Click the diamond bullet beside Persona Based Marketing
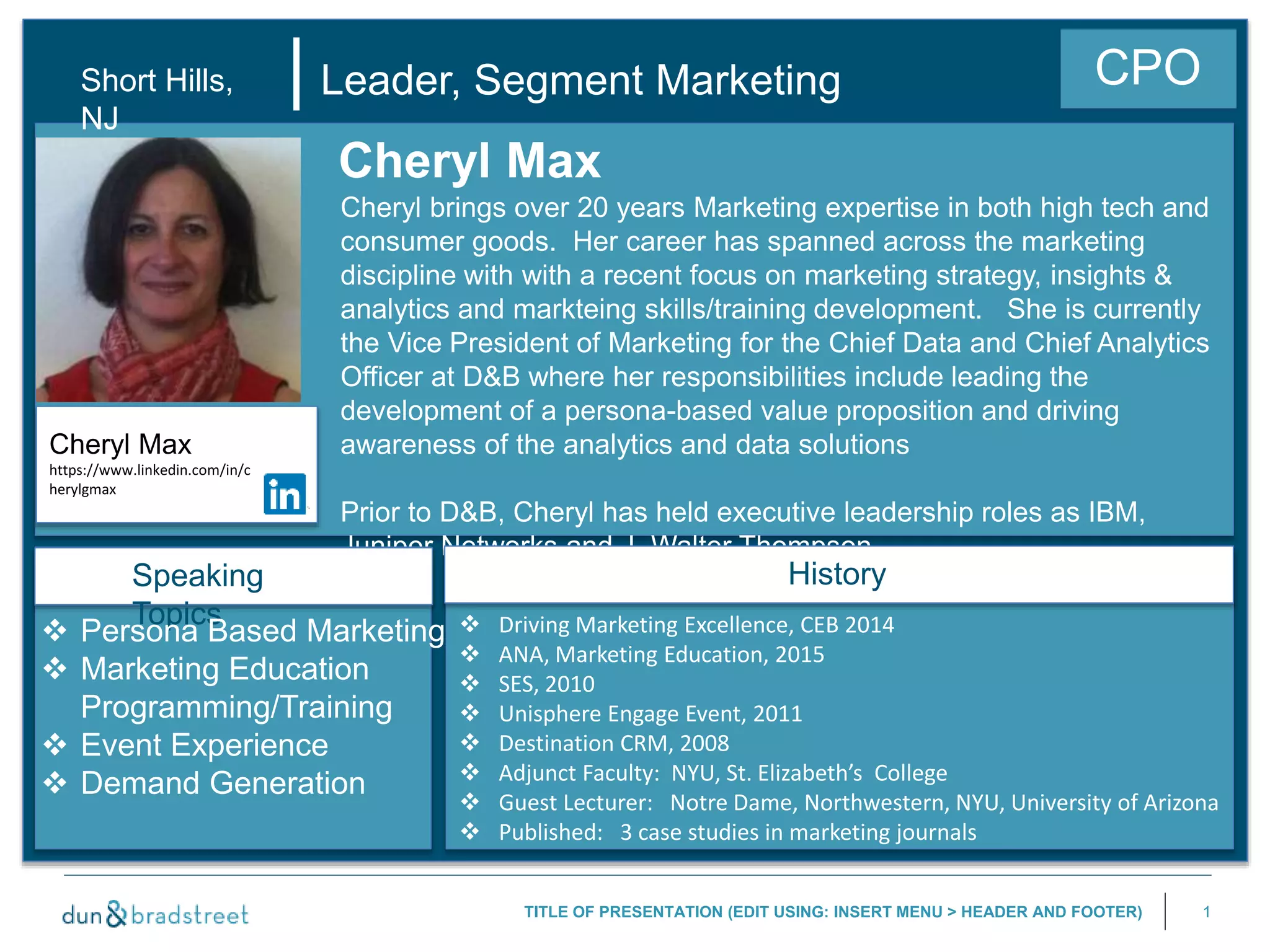 [x=55, y=631]
